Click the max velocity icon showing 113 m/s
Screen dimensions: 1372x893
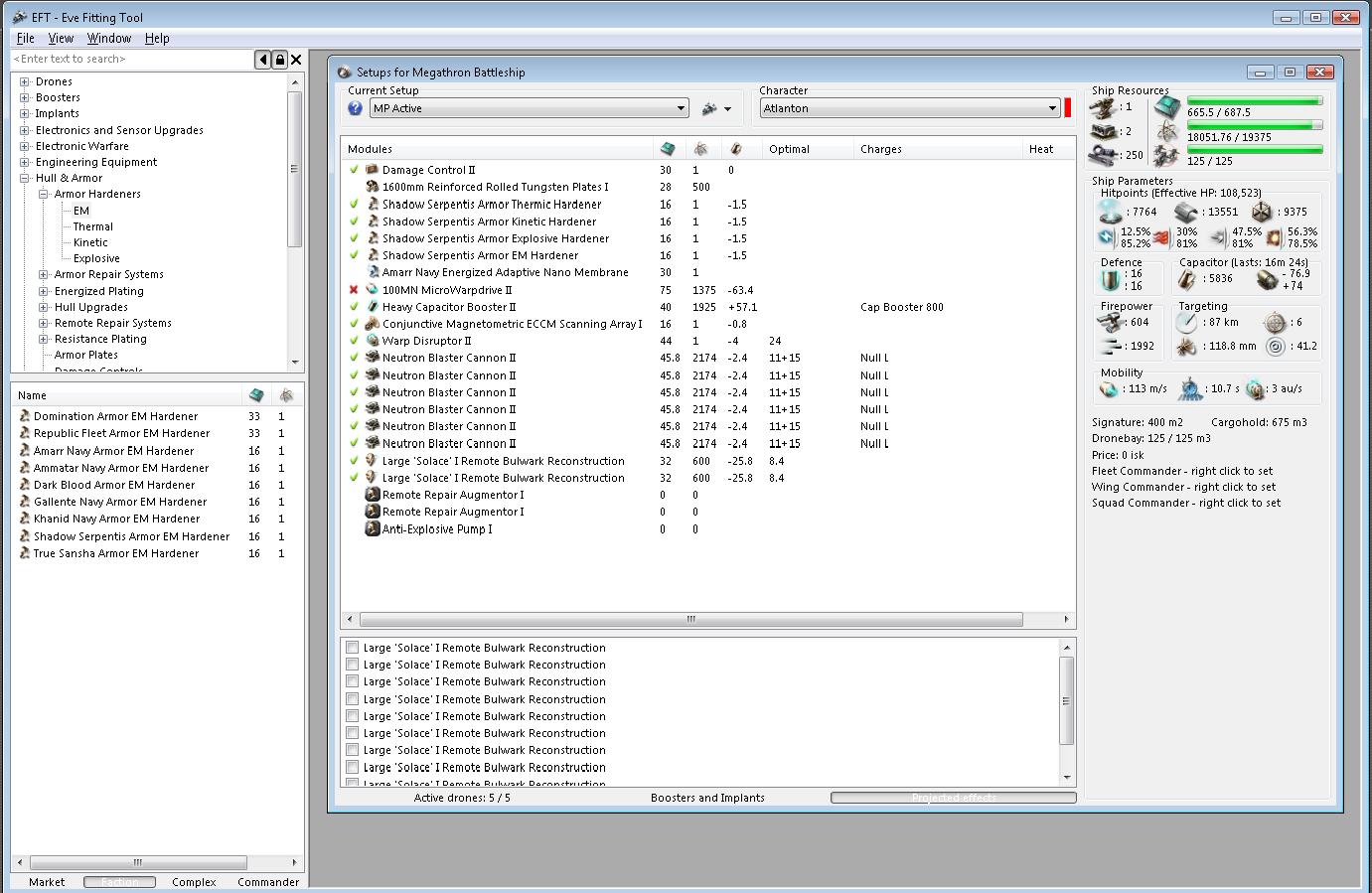[1109, 388]
